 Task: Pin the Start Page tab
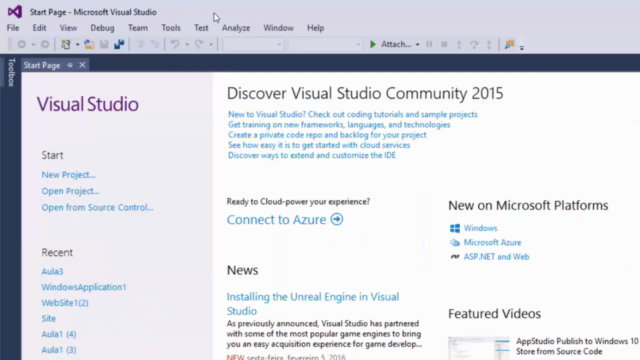point(70,65)
